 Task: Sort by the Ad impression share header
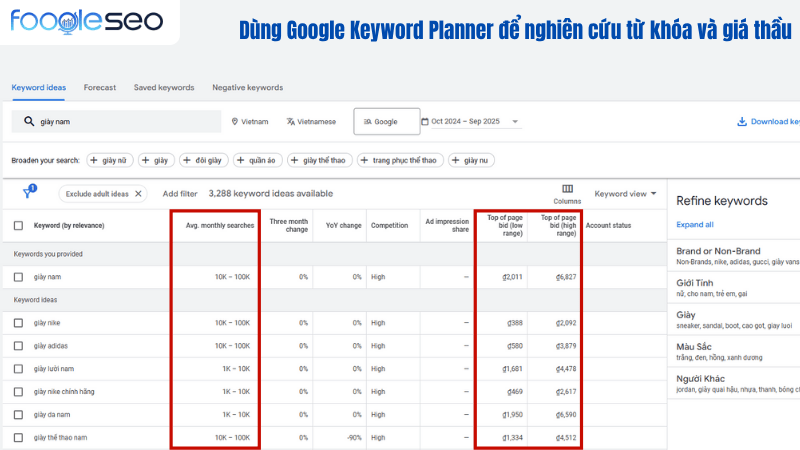pos(447,226)
